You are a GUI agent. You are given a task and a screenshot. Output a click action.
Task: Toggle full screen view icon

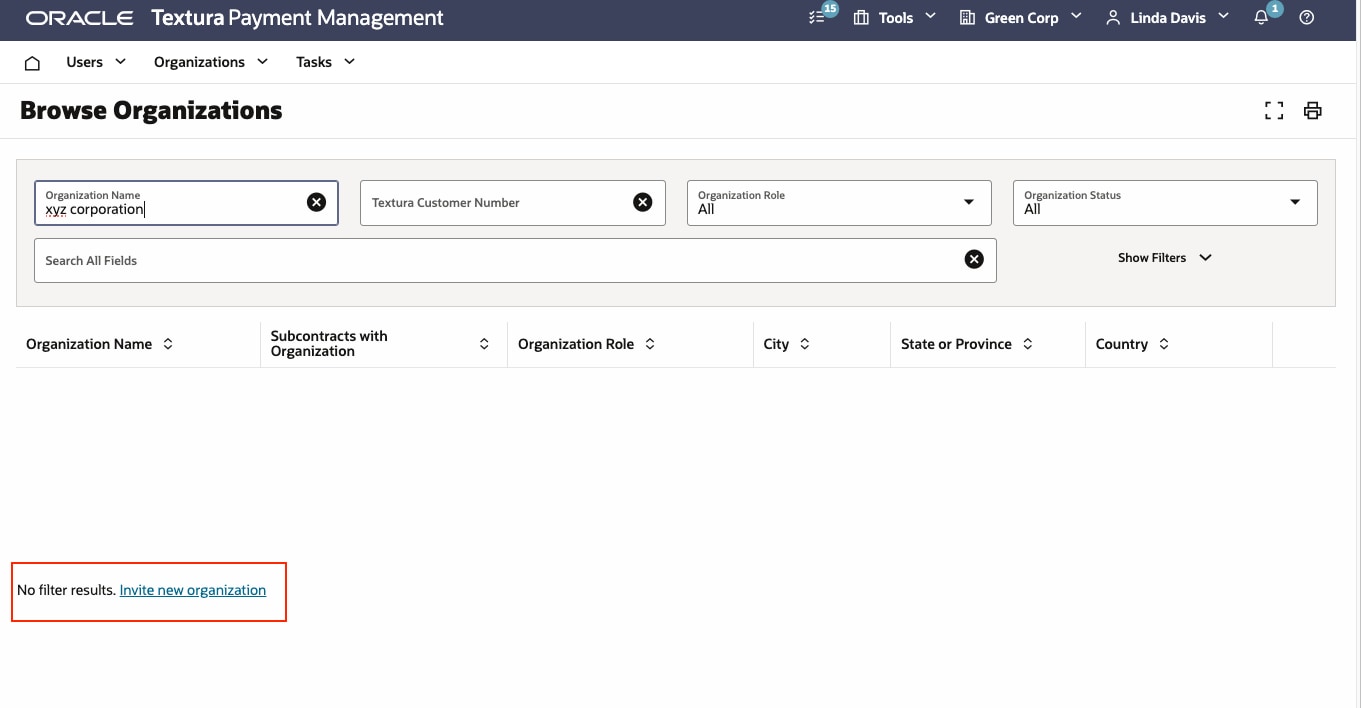point(1274,111)
